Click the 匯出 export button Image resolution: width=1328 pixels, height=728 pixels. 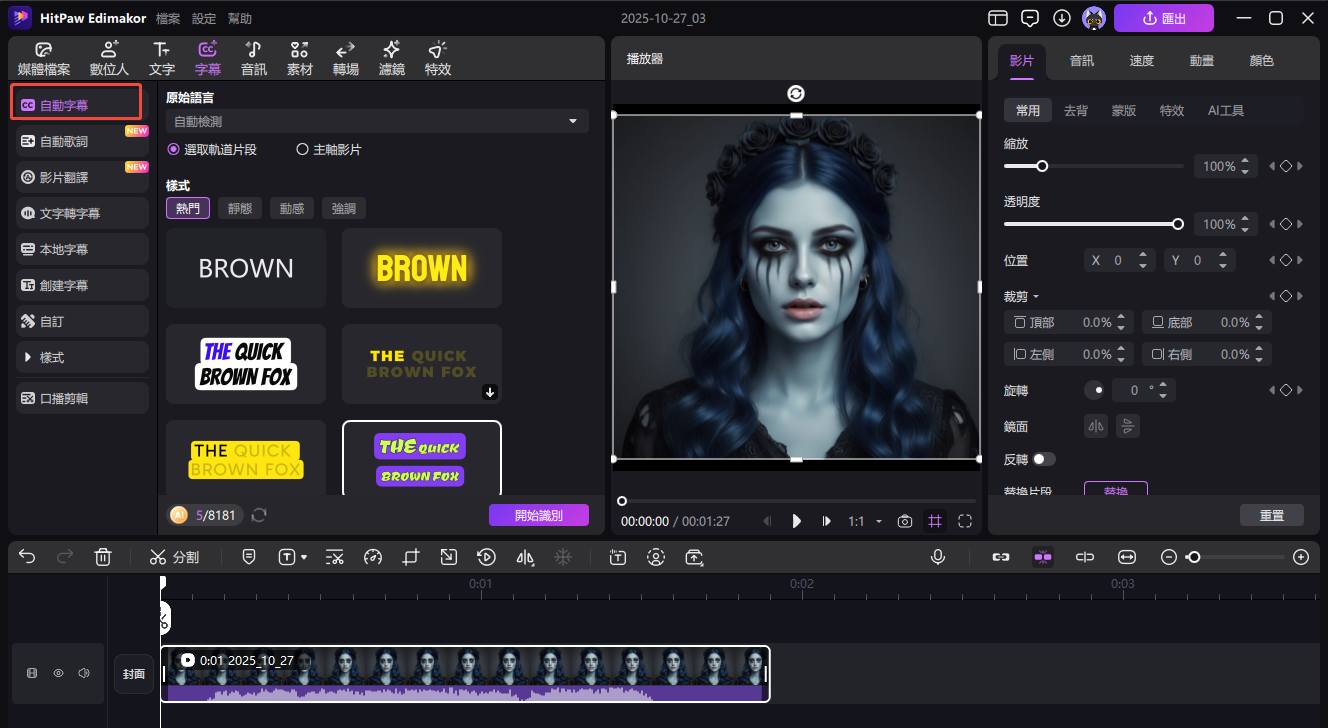click(x=1163, y=18)
